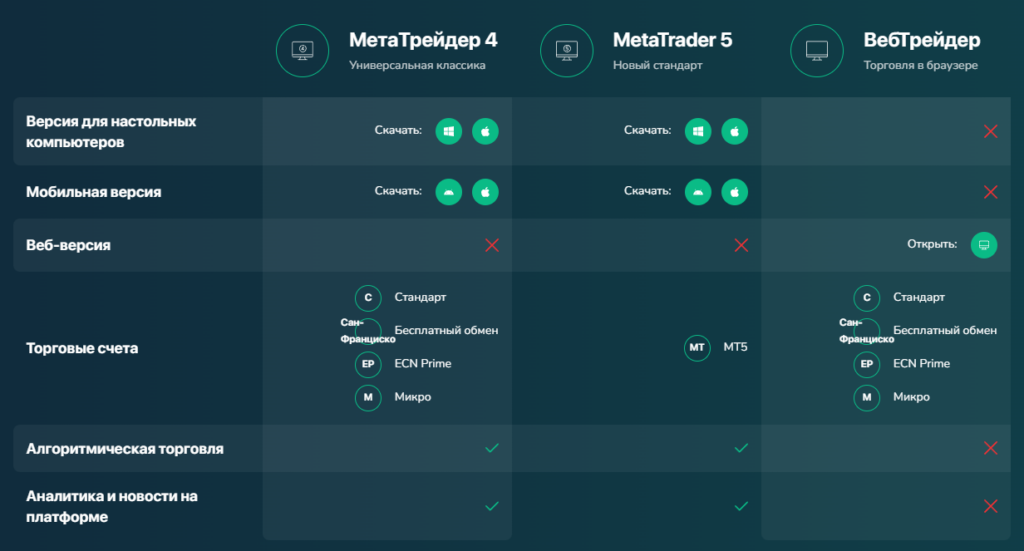Download MetaTrader 4 mobile version for Android
This screenshot has width=1024, height=551.
(x=449, y=191)
